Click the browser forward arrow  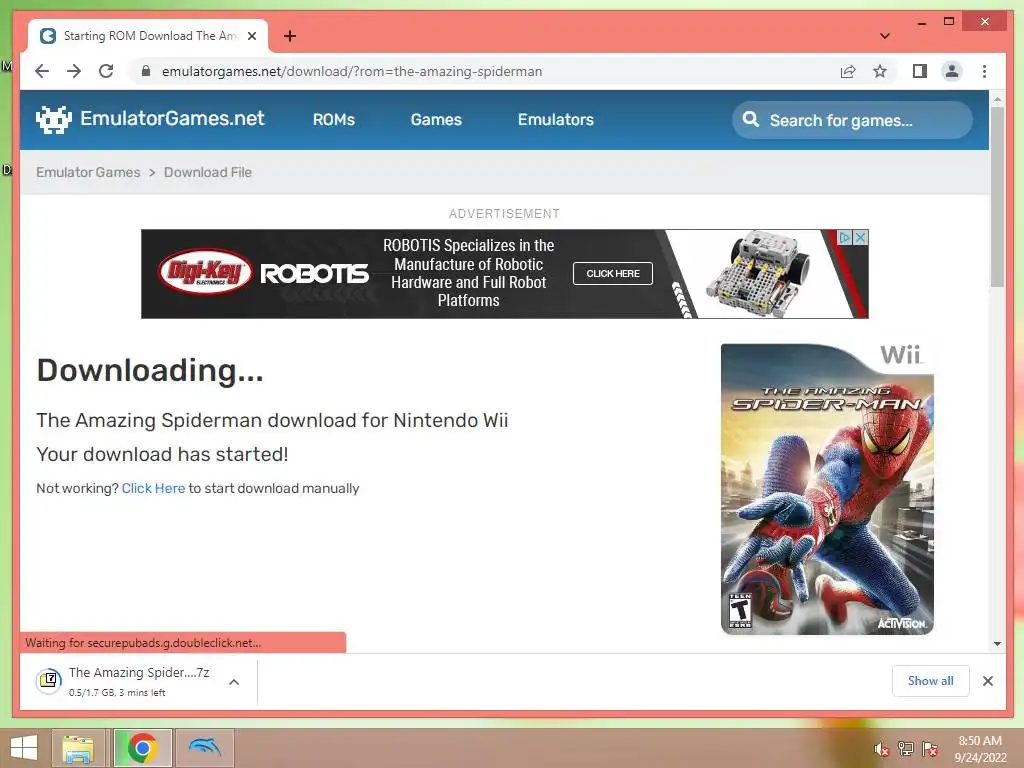pos(74,71)
